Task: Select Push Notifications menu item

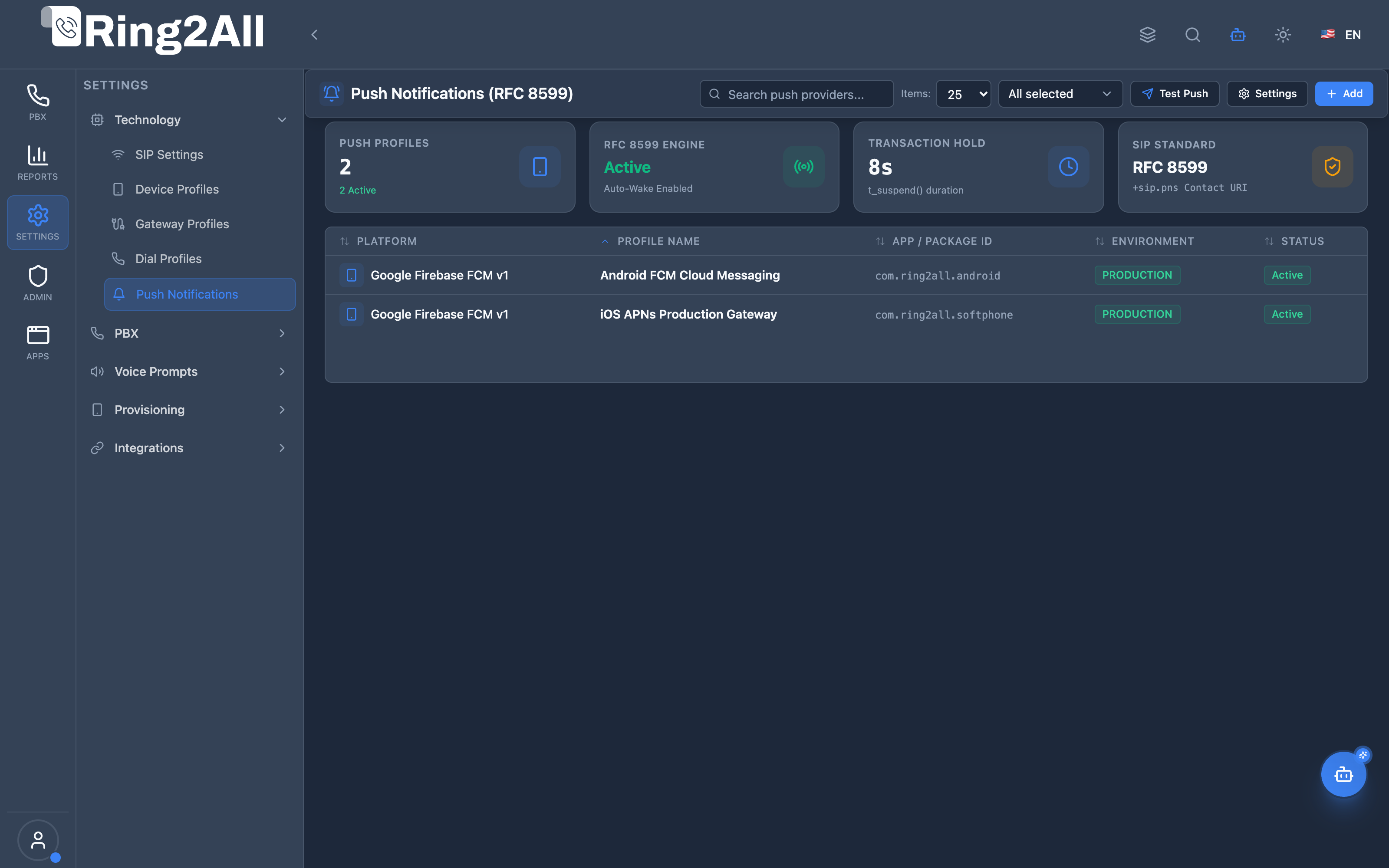Action: (199, 294)
